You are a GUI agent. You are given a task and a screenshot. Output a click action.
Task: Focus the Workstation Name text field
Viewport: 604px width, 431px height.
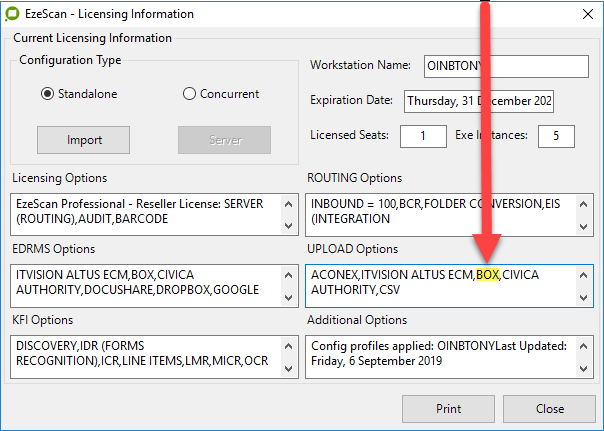pos(506,66)
